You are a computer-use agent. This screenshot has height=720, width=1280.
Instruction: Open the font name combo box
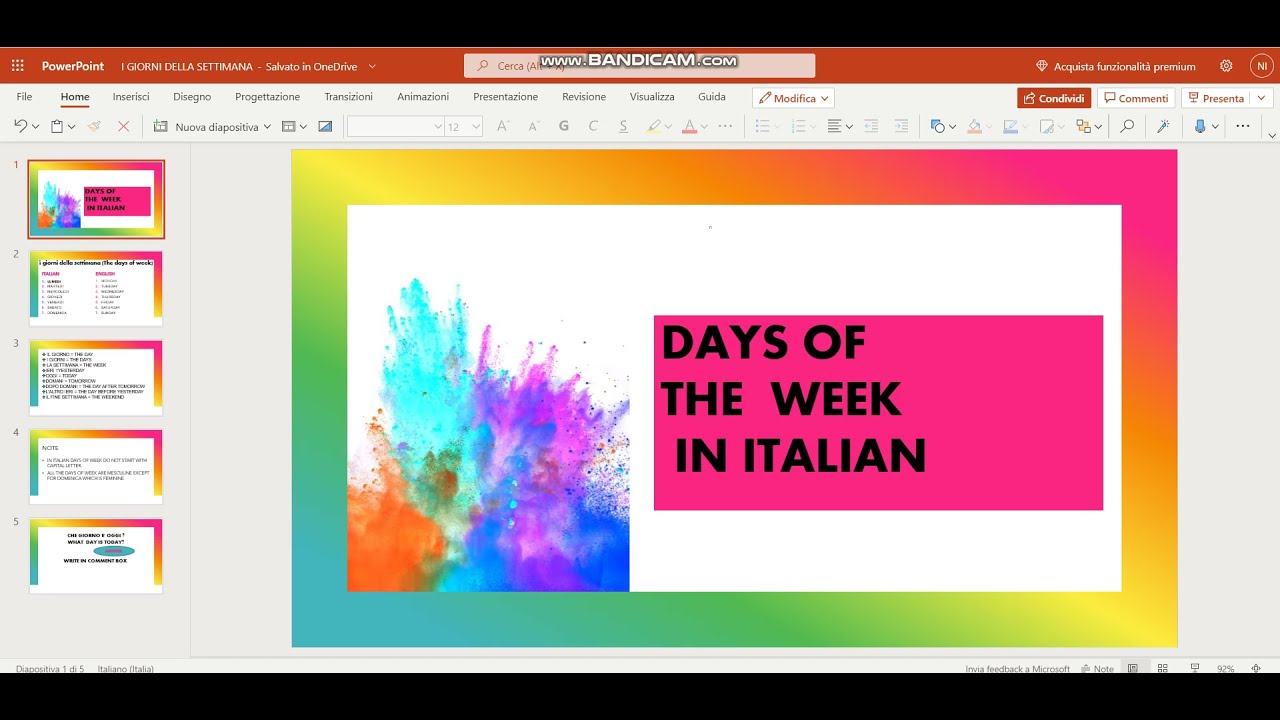(x=395, y=126)
